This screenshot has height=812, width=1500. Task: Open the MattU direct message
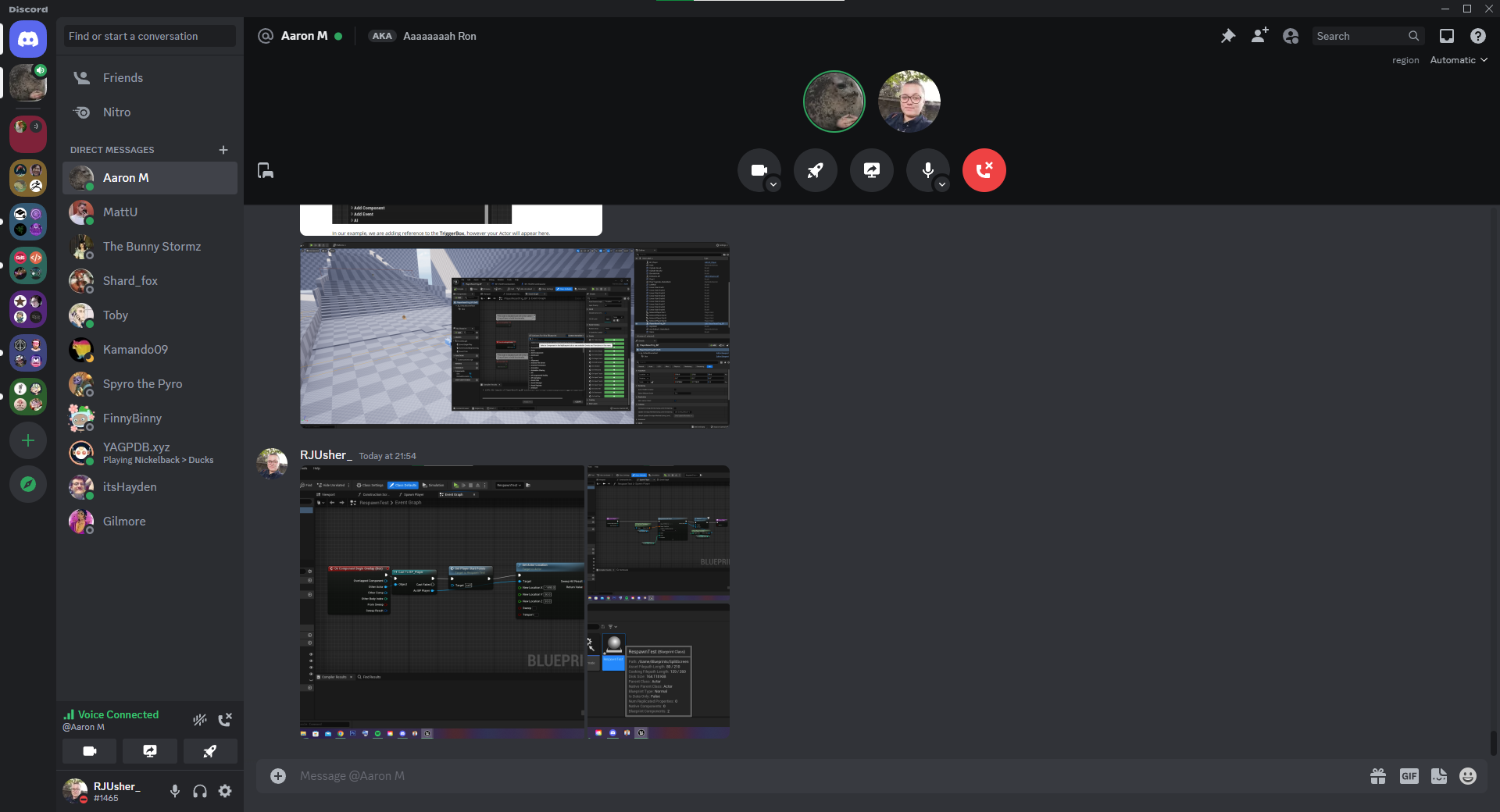pyautogui.click(x=120, y=212)
